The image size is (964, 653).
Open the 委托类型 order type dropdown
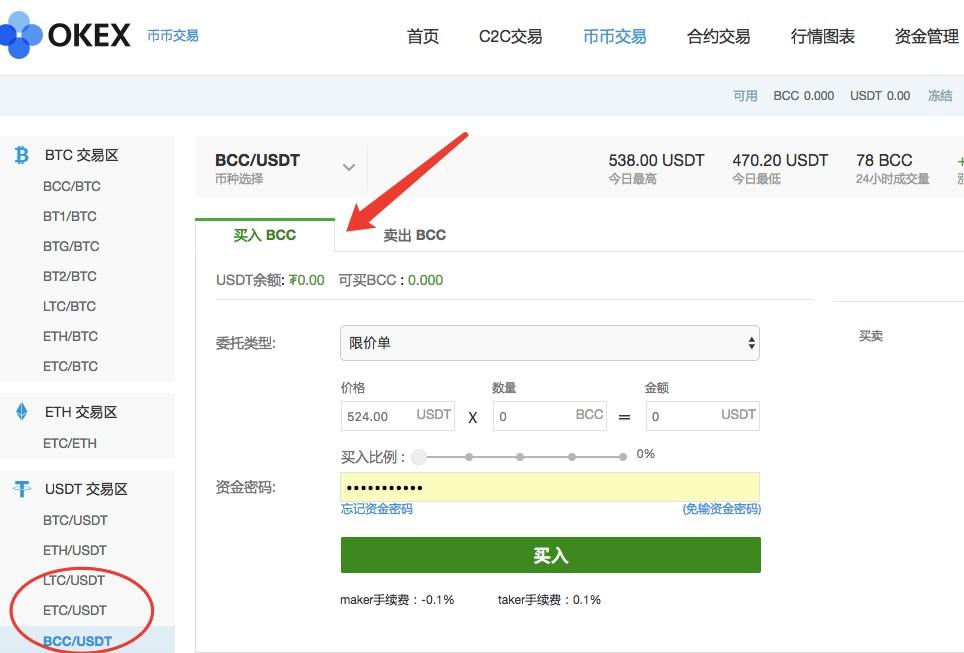tap(550, 342)
